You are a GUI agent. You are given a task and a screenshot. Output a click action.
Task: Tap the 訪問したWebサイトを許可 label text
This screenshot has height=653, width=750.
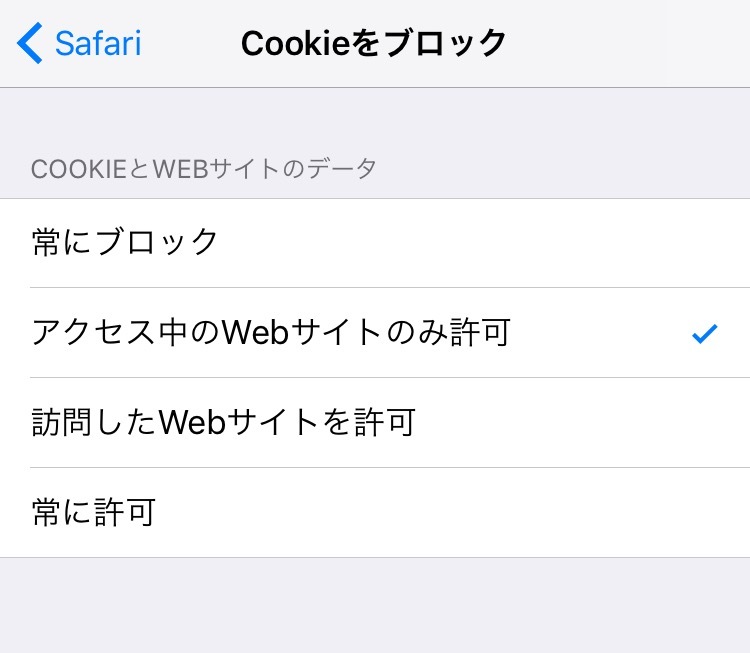pyautogui.click(x=223, y=423)
